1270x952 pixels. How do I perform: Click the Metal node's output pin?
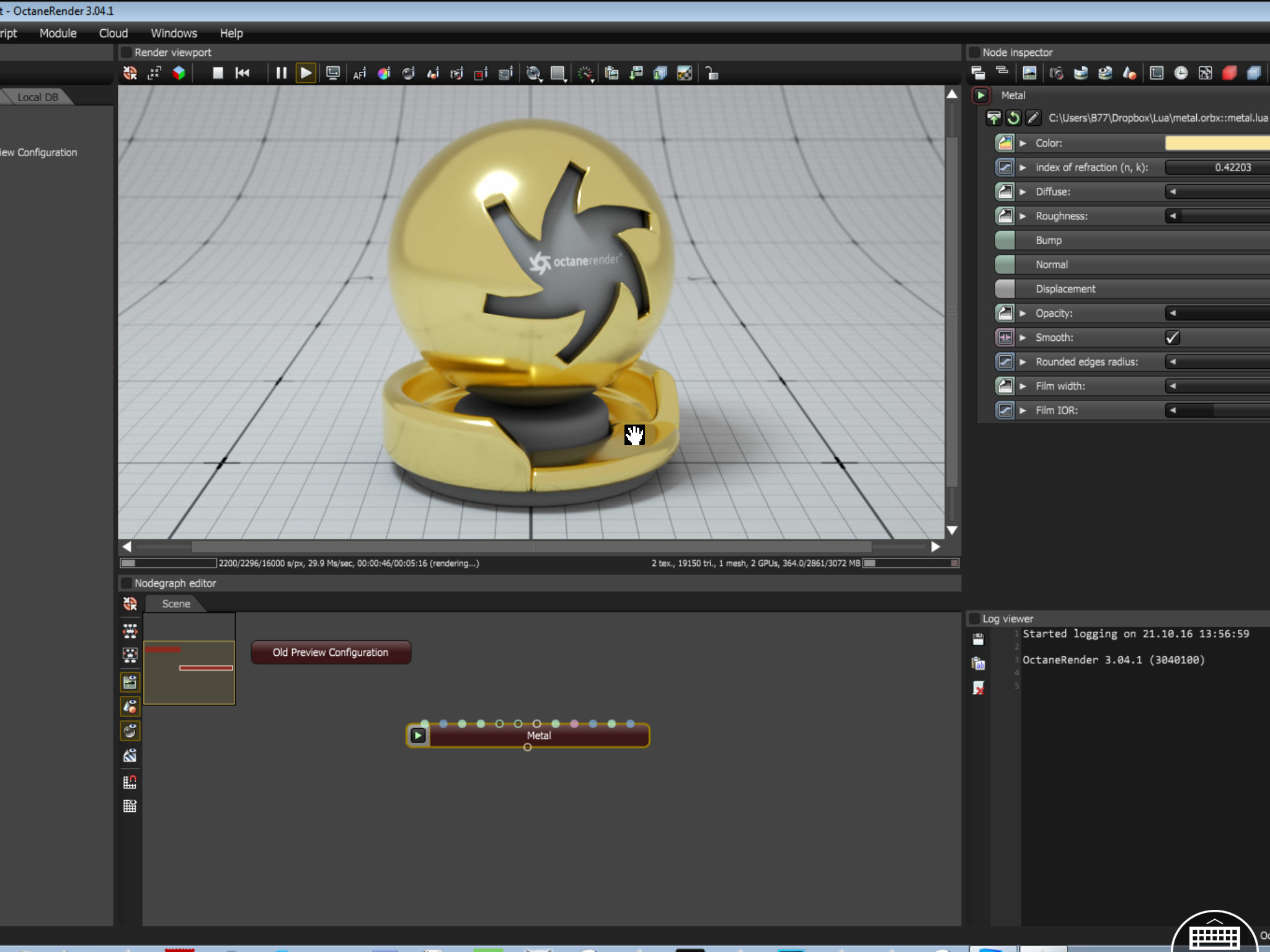click(528, 747)
